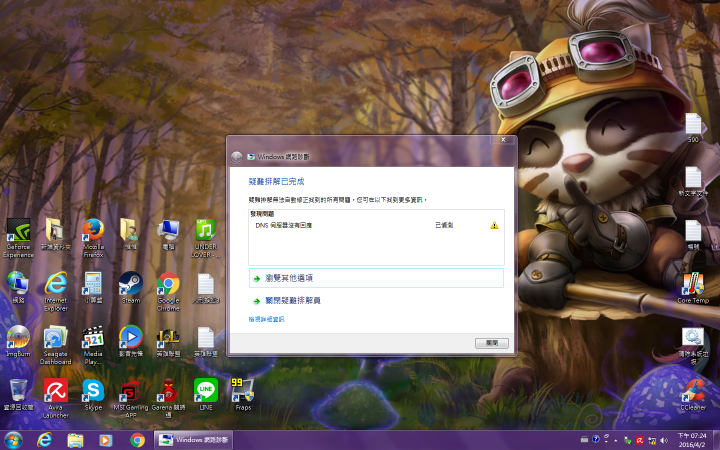Launch Mozilla Firefox from the desktop
The image size is (720, 450).
pos(93,238)
